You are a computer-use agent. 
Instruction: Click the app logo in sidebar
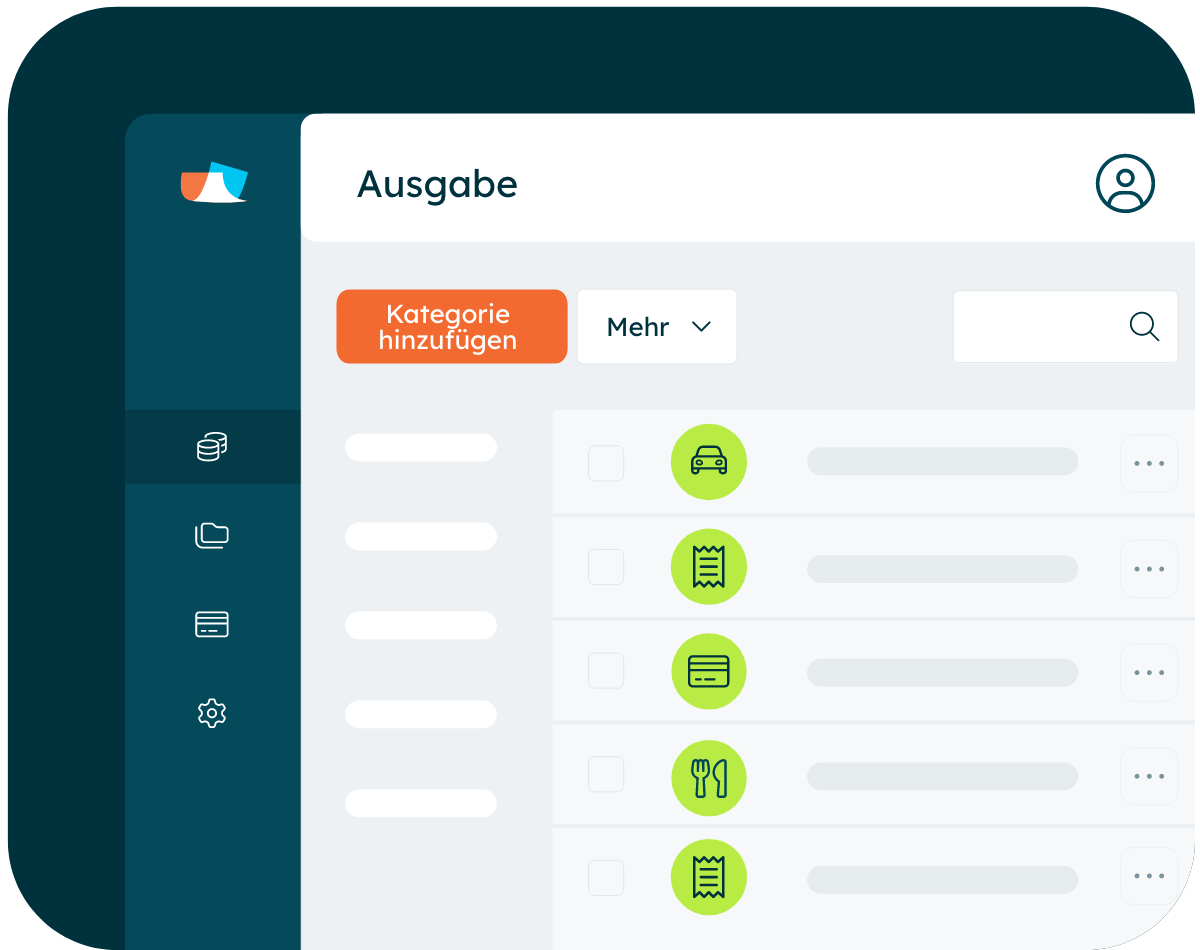click(213, 183)
